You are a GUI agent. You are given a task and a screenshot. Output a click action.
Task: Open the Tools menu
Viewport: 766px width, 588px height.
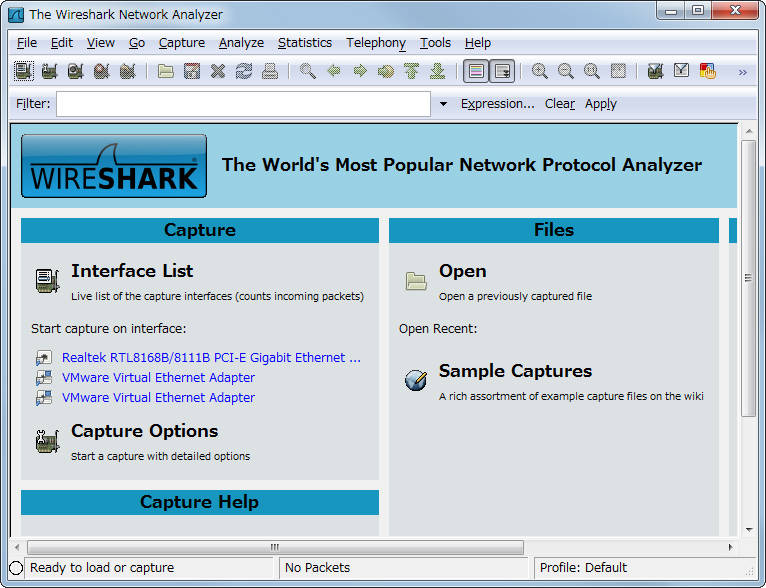click(x=435, y=43)
